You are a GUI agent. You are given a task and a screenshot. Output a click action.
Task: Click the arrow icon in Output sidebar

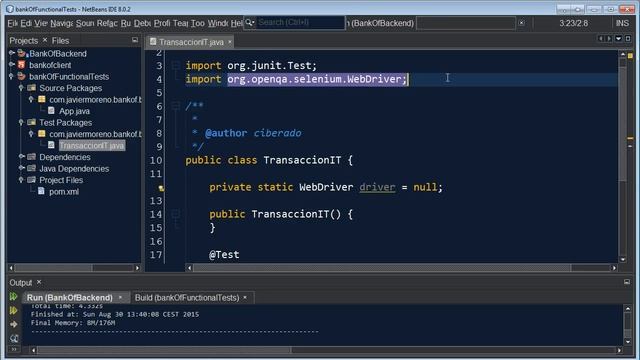[13, 324]
